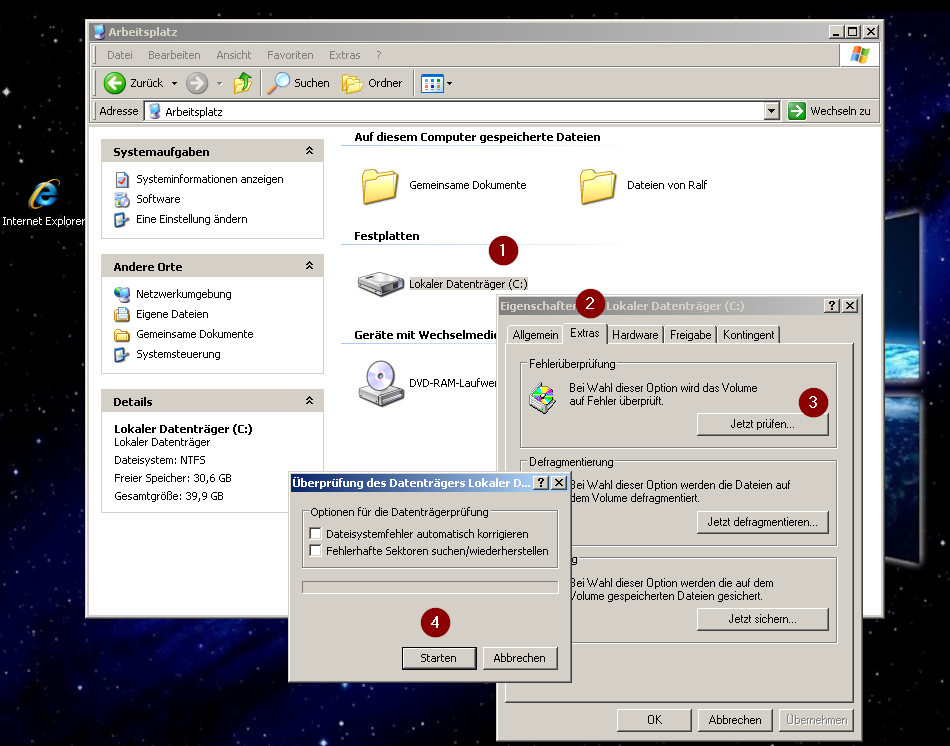The height and width of the screenshot is (746, 950).
Task: Click the Ansichten view grid icon
Action: 432,84
